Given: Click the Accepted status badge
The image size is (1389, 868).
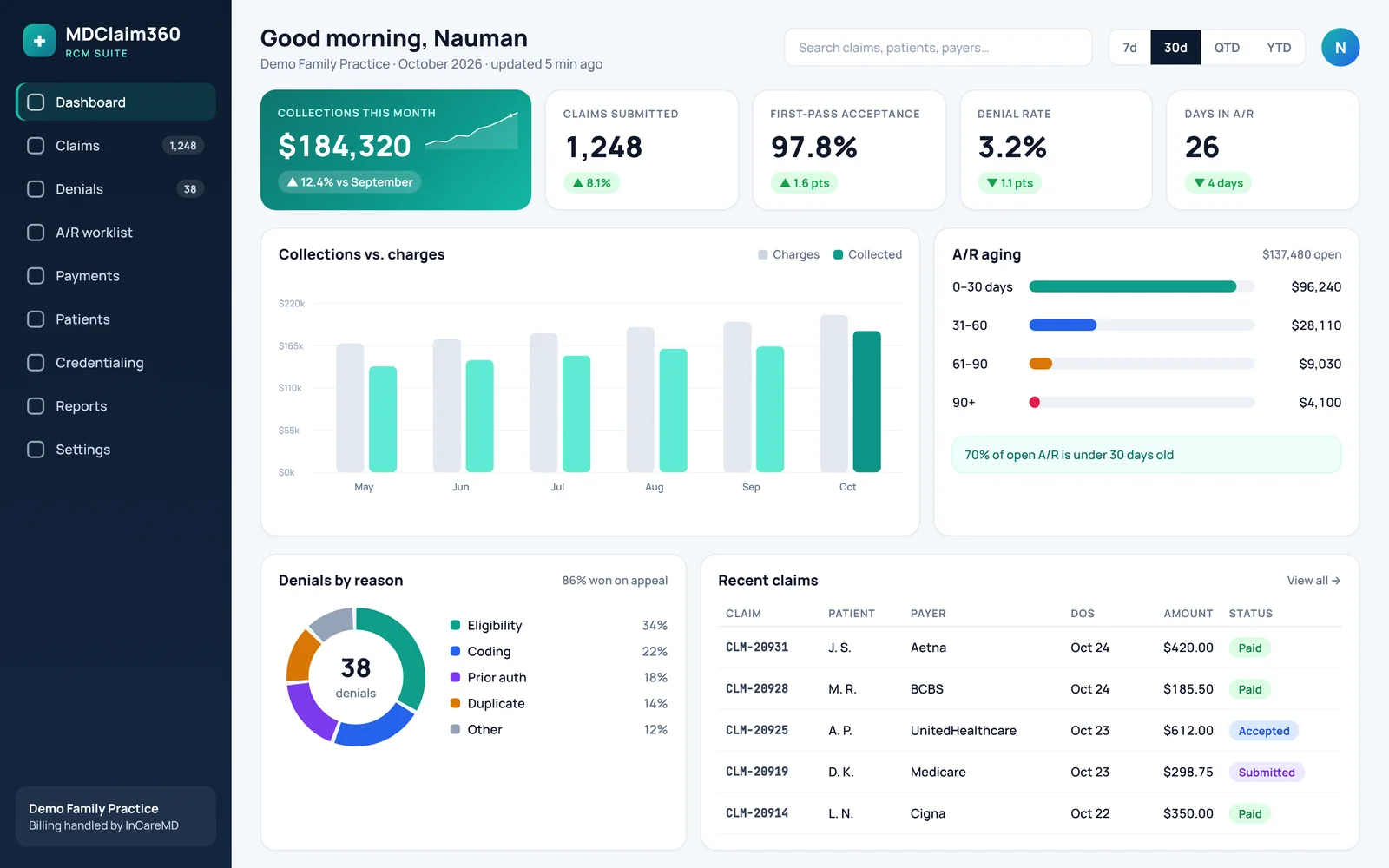Looking at the screenshot, I should (x=1264, y=731).
